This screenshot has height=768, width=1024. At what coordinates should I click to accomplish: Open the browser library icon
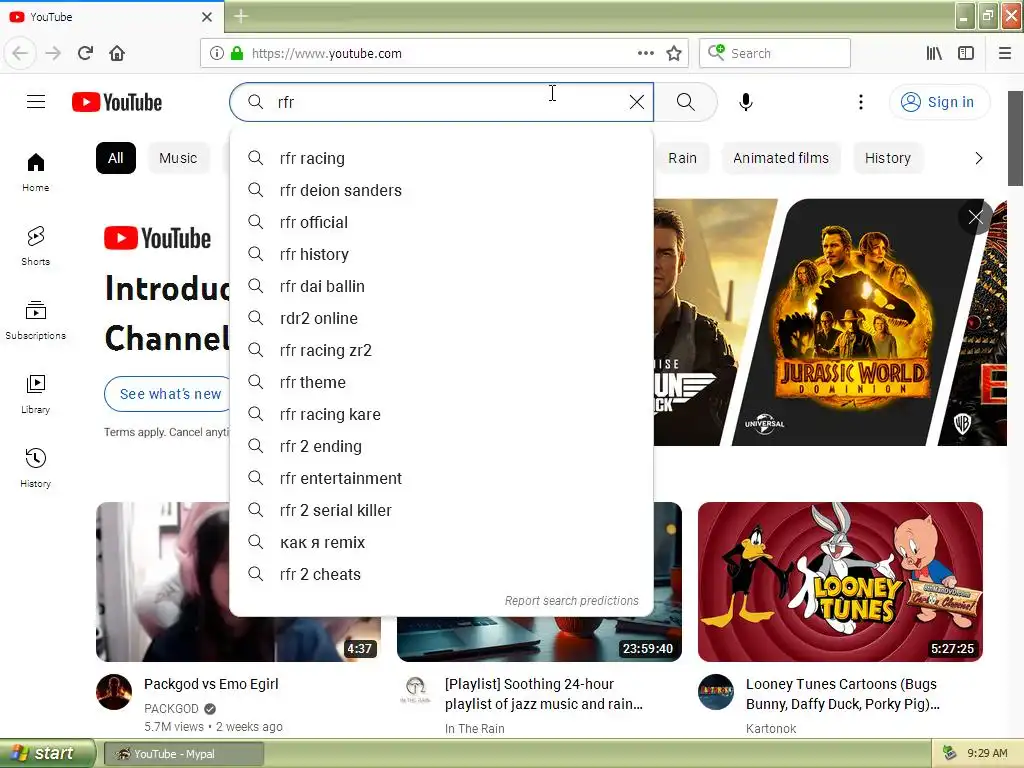point(934,54)
